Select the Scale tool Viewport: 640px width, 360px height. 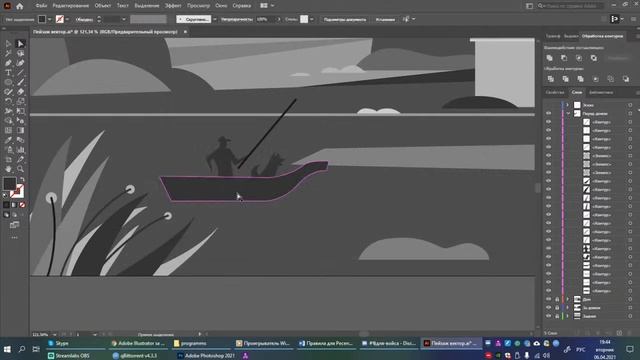point(20,101)
